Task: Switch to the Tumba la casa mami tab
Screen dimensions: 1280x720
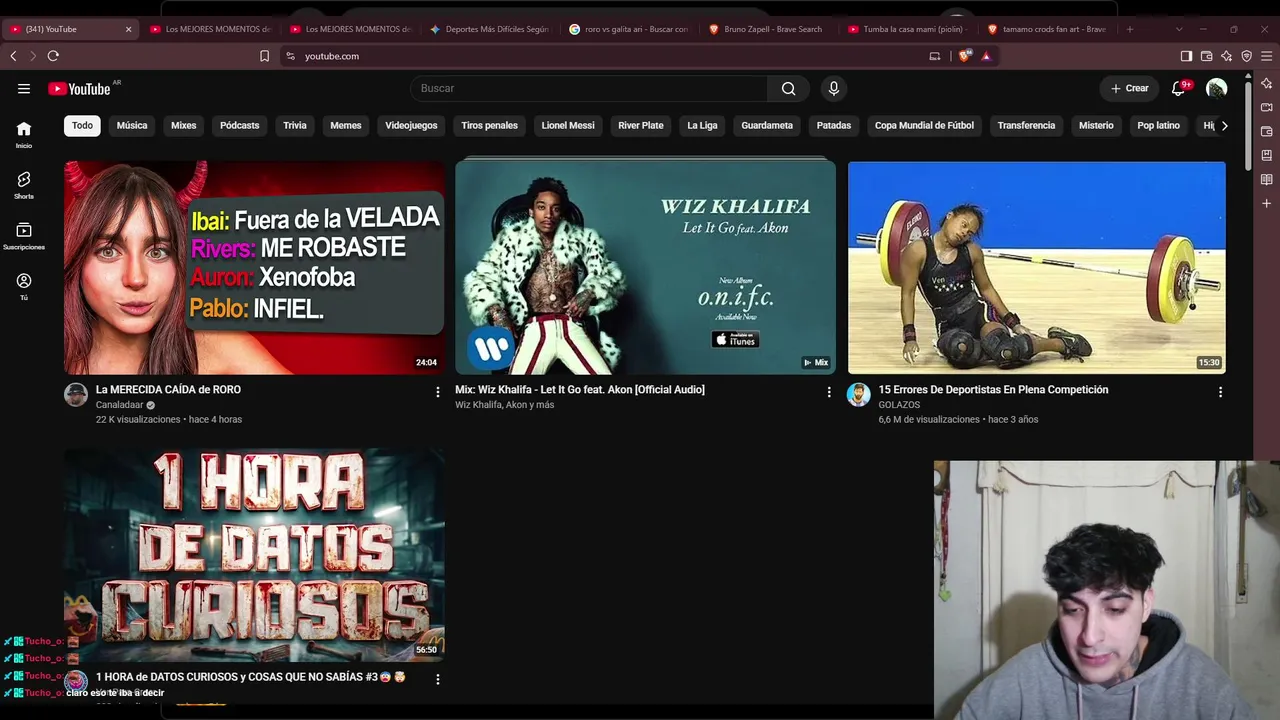Action: [x=907, y=29]
